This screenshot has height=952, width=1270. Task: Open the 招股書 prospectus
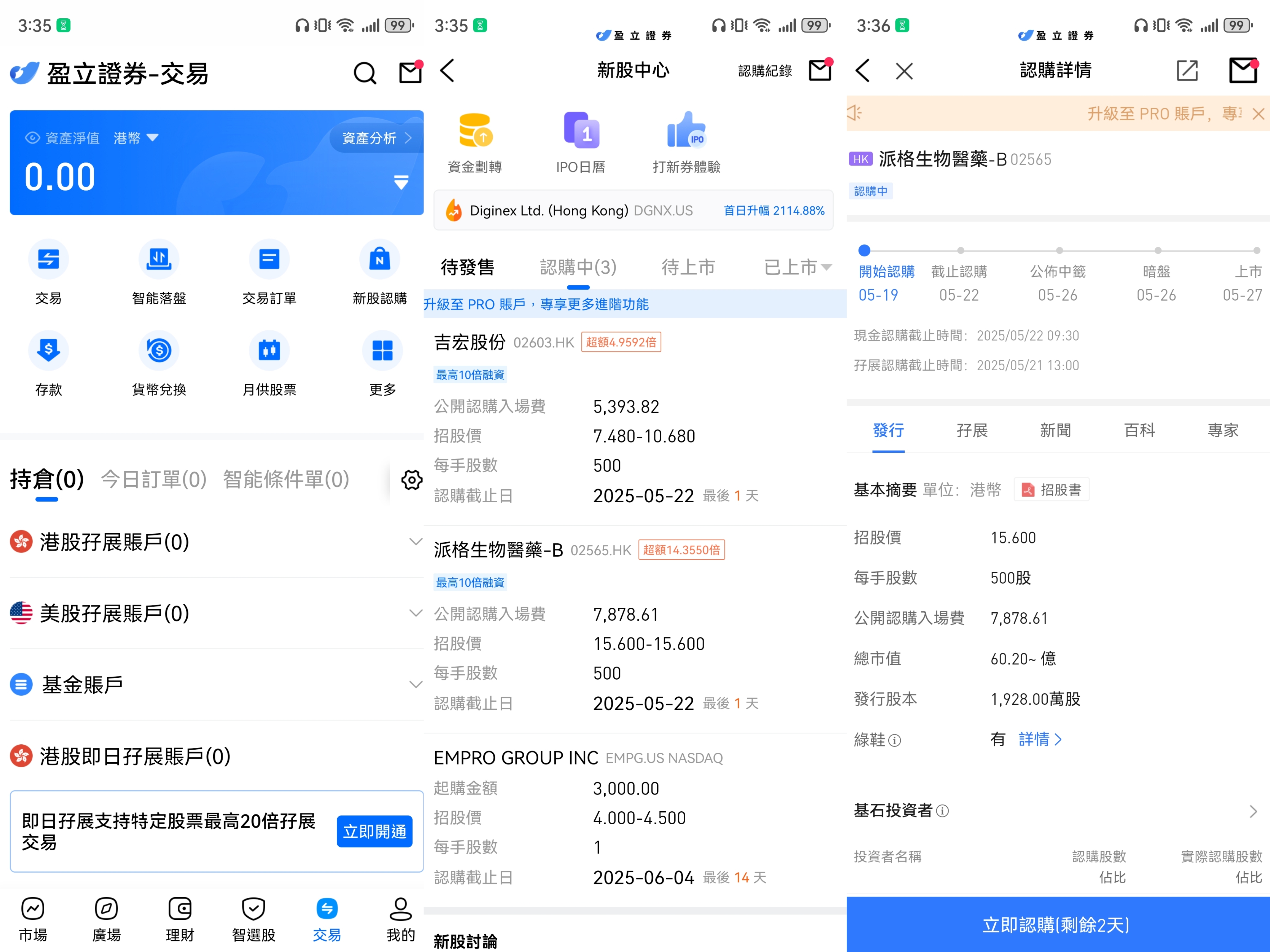(1052, 490)
